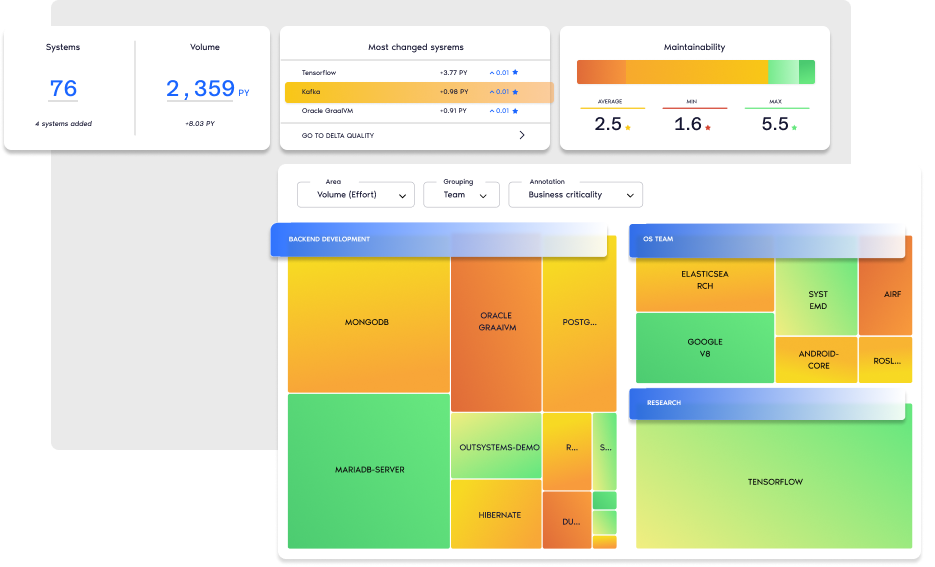
Task: Click the star icon in Oracle GraalVM row
Action: click(515, 111)
